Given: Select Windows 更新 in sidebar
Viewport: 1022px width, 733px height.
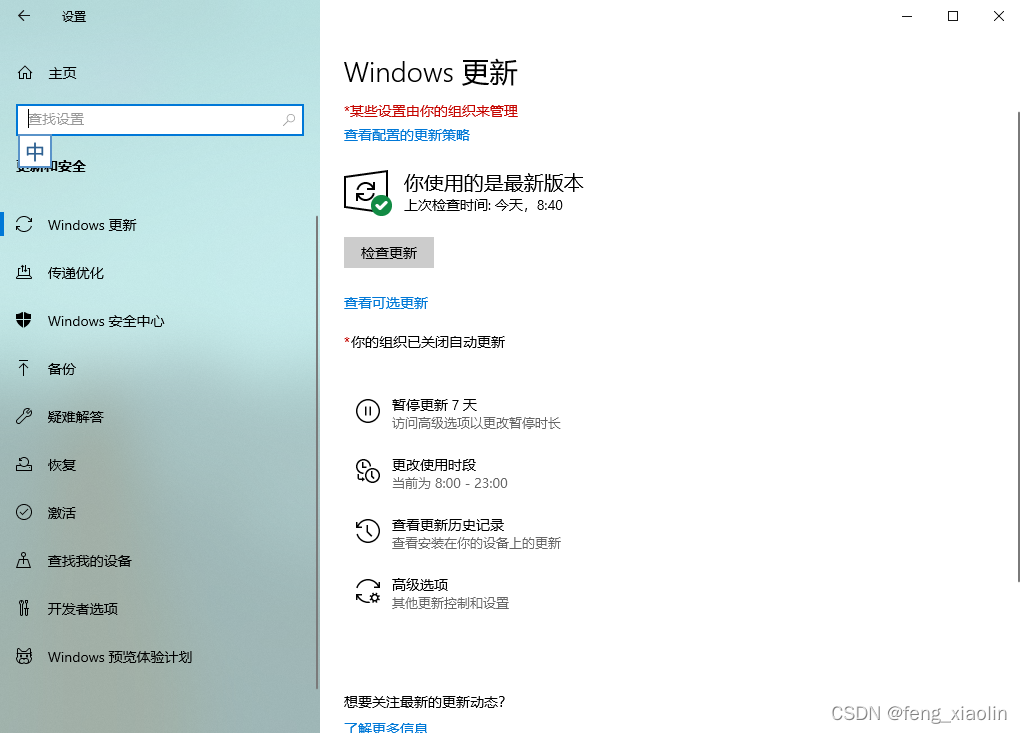Looking at the screenshot, I should point(92,225).
